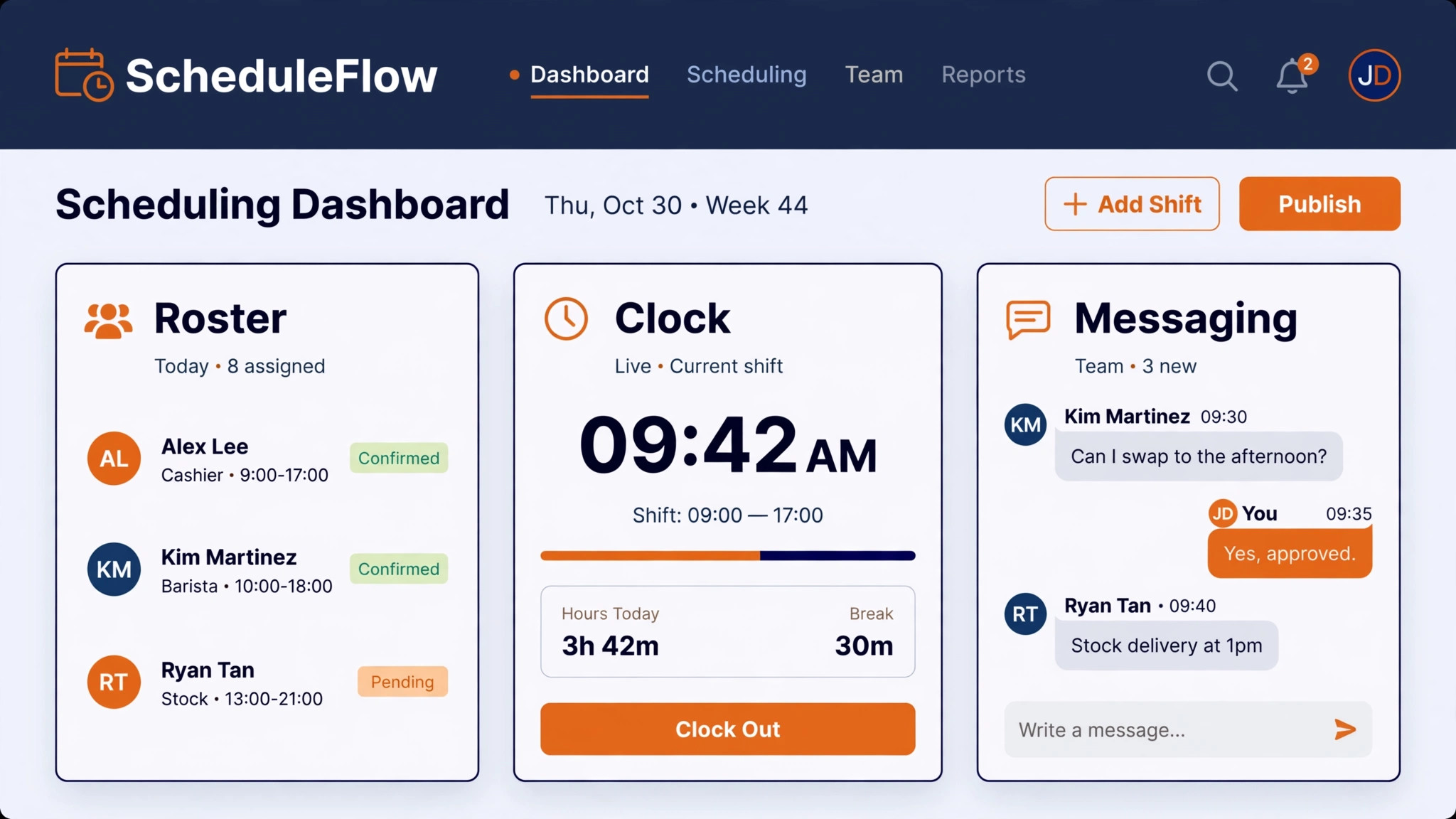Click the Messaging chat bubble icon
The height and width of the screenshot is (819, 1456).
click(x=1028, y=320)
